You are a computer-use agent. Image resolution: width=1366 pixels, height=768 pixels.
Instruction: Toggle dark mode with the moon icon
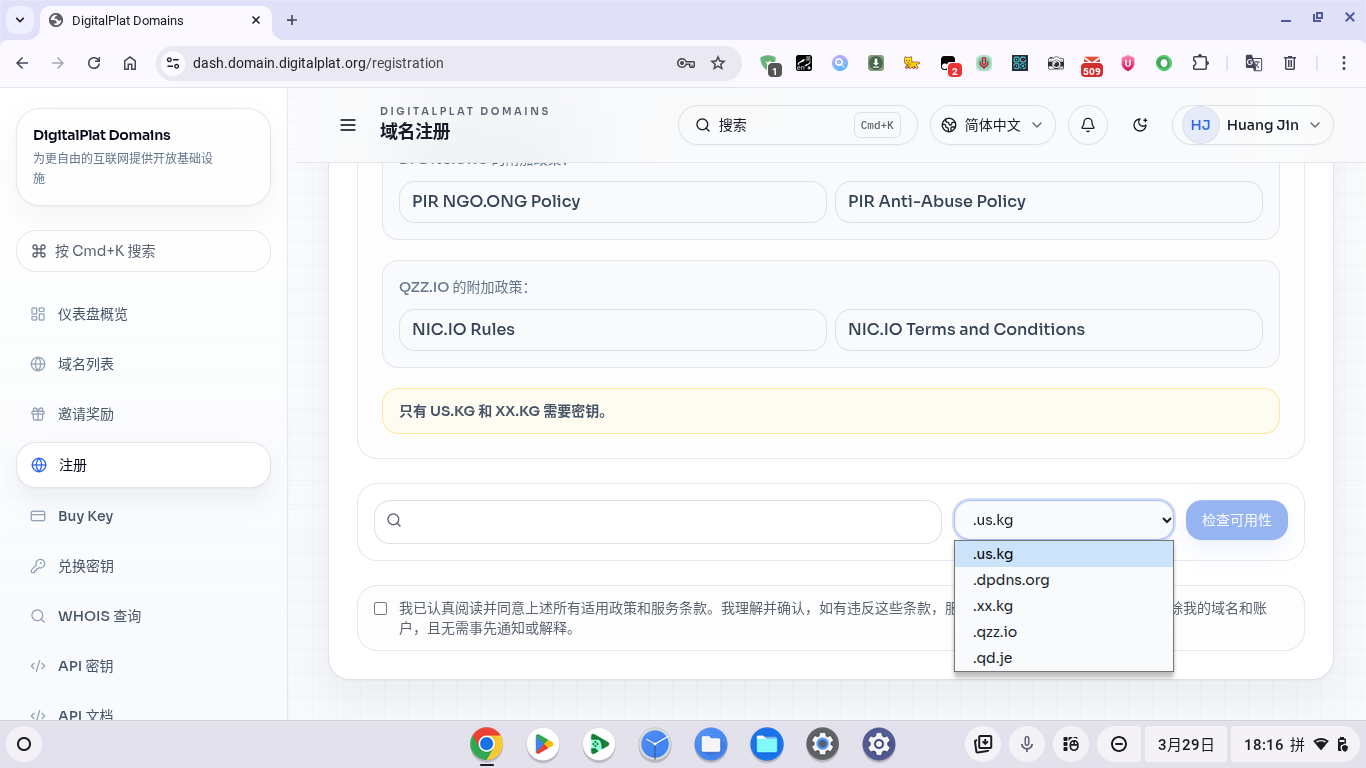(x=1140, y=125)
